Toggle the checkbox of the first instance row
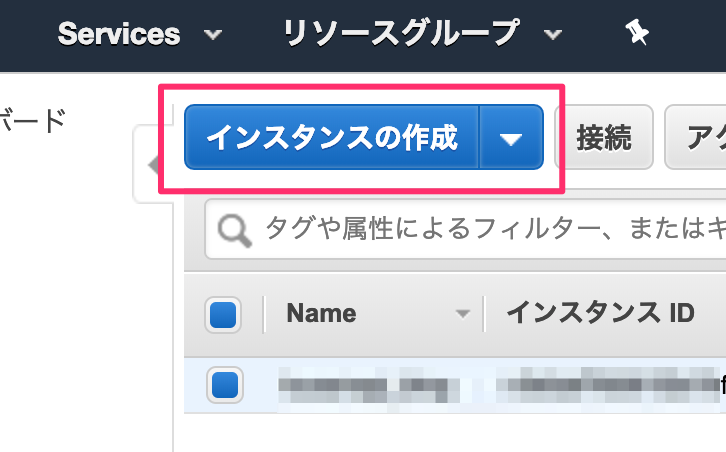This screenshot has height=452, width=726. (225, 385)
